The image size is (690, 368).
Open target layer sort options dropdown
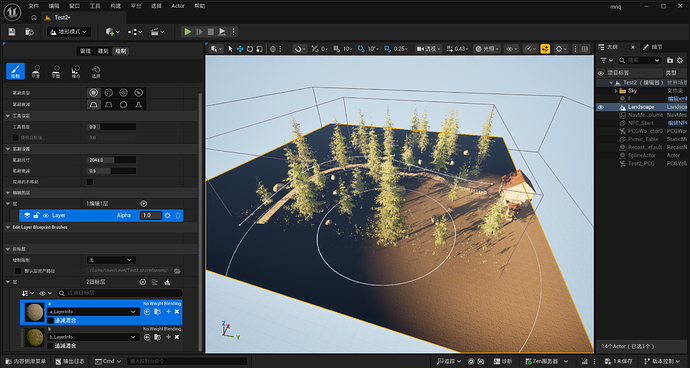[x=28, y=293]
